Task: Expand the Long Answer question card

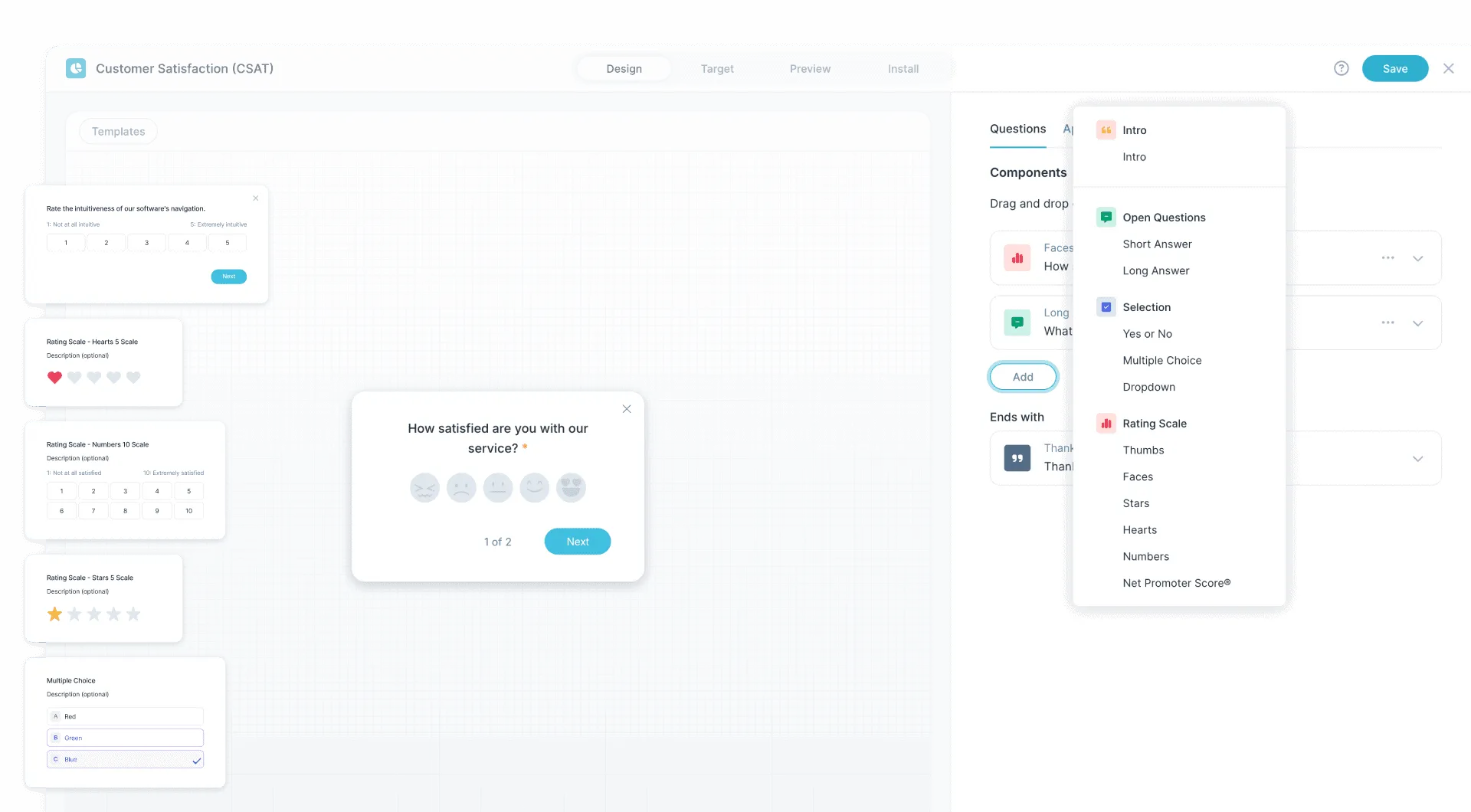Action: [1418, 323]
